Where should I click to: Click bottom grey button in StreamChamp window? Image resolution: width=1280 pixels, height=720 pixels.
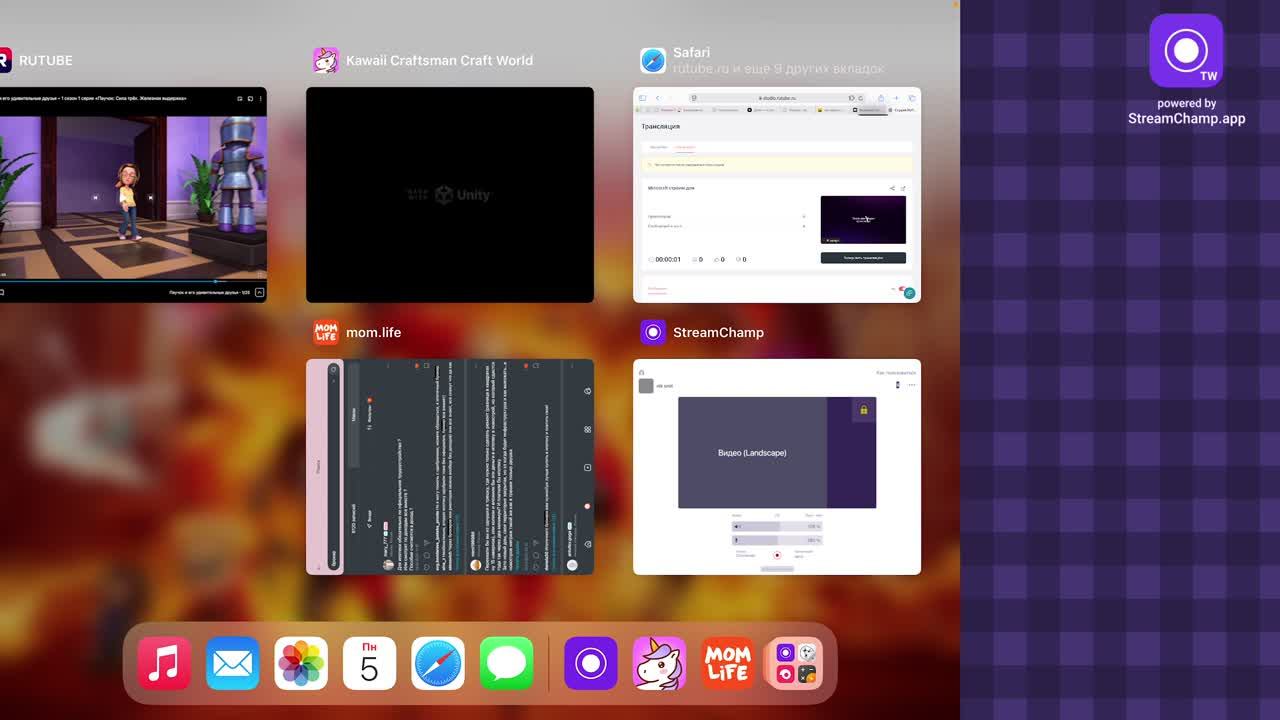click(x=777, y=569)
